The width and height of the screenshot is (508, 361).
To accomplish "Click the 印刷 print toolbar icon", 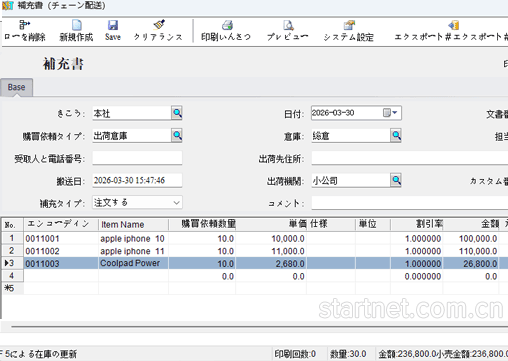I will 227,25.
